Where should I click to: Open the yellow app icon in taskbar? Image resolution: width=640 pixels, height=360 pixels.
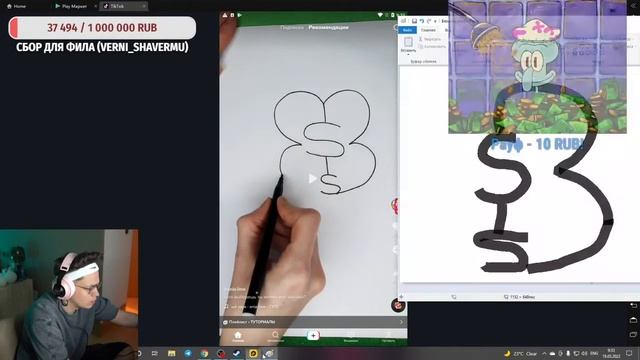tap(253, 353)
